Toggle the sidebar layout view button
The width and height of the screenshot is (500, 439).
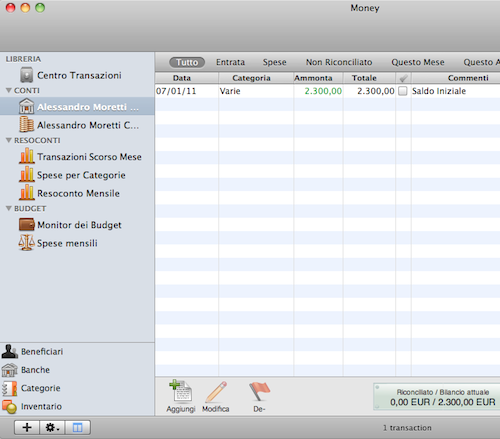(78, 427)
